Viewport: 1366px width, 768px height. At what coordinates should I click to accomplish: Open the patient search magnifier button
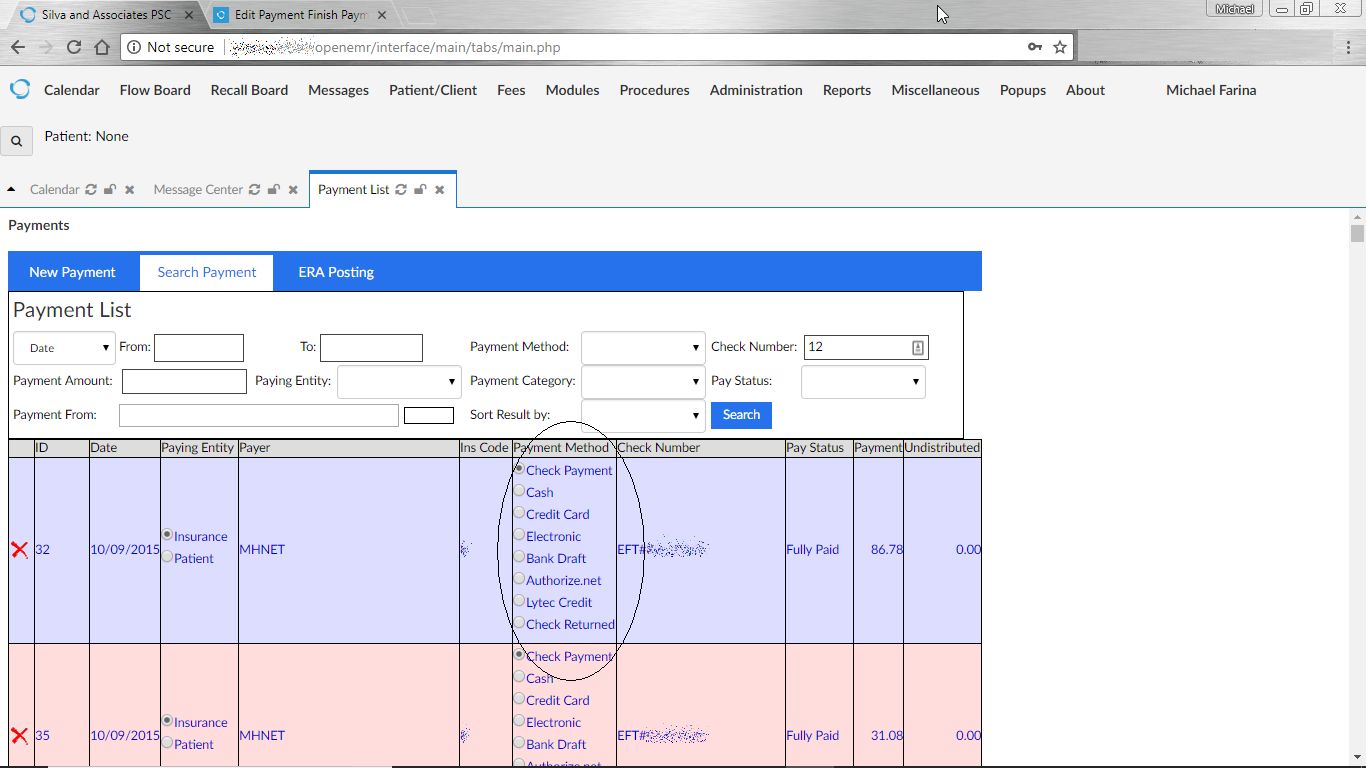[17, 142]
